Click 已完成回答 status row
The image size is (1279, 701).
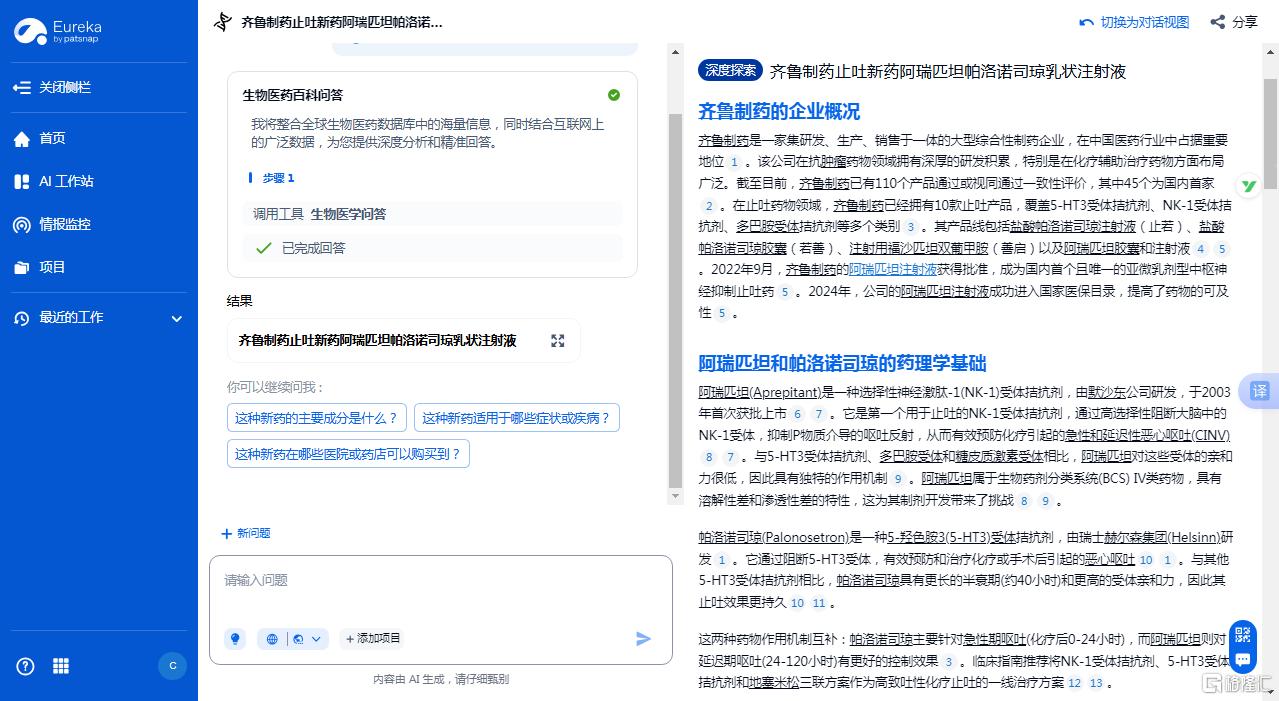tap(432, 248)
